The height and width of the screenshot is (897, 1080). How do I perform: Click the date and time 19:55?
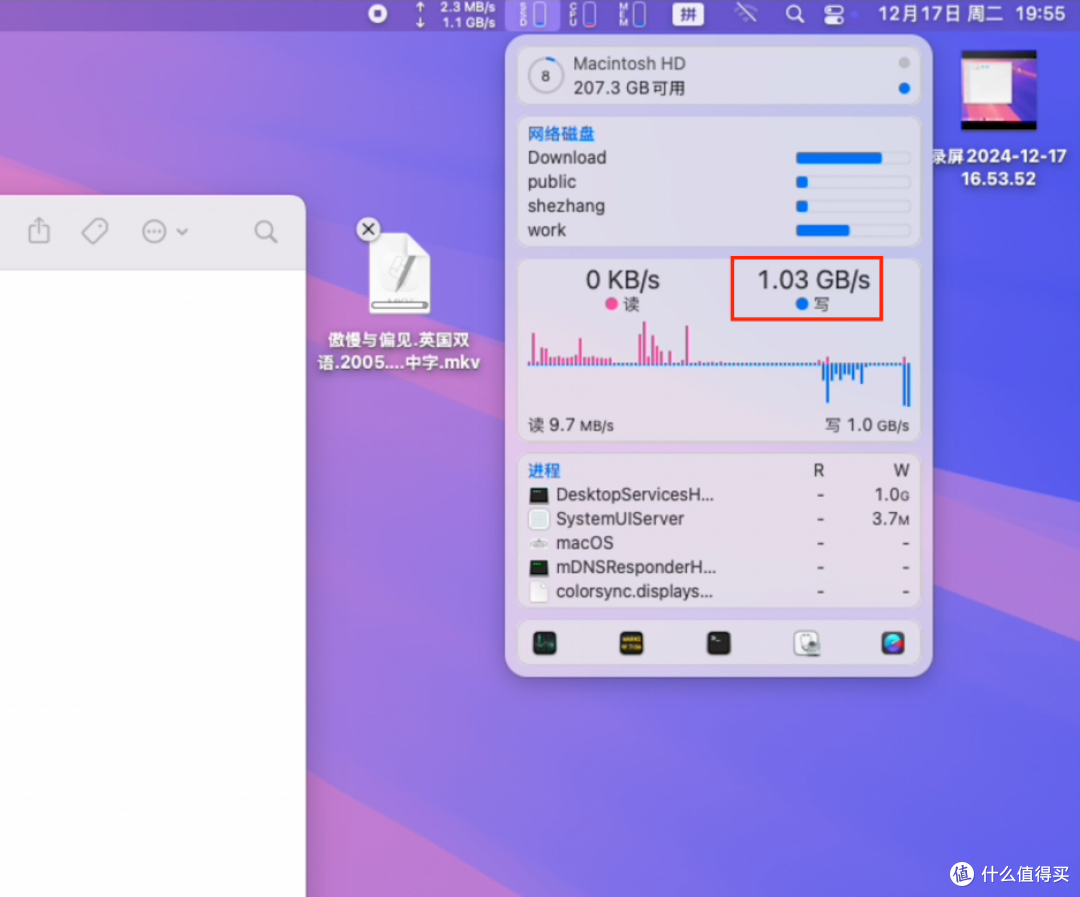click(971, 14)
